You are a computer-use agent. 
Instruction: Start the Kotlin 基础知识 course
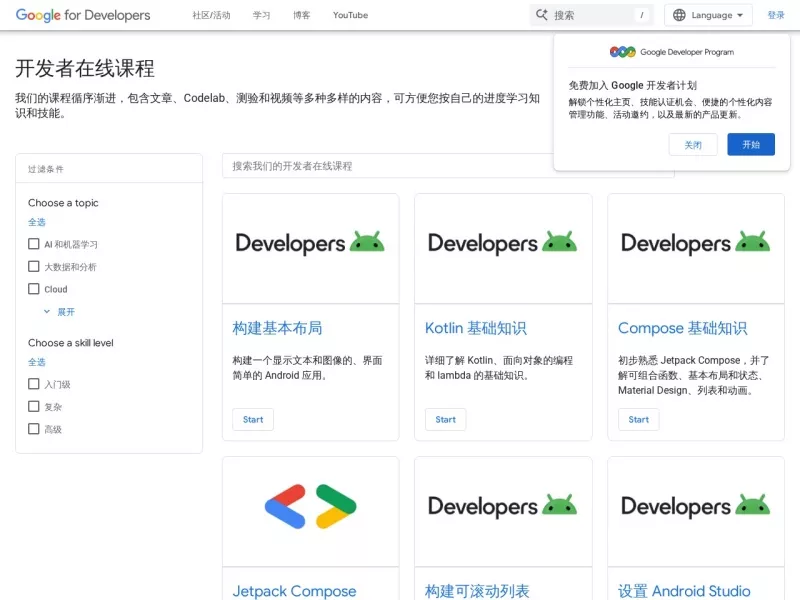click(x=445, y=419)
